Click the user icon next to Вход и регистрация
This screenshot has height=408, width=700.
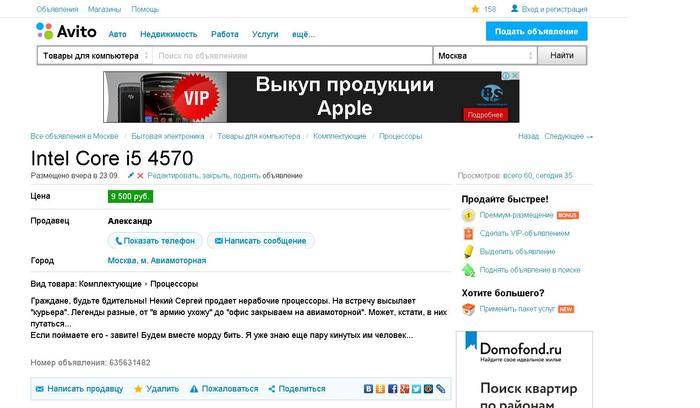[514, 8]
